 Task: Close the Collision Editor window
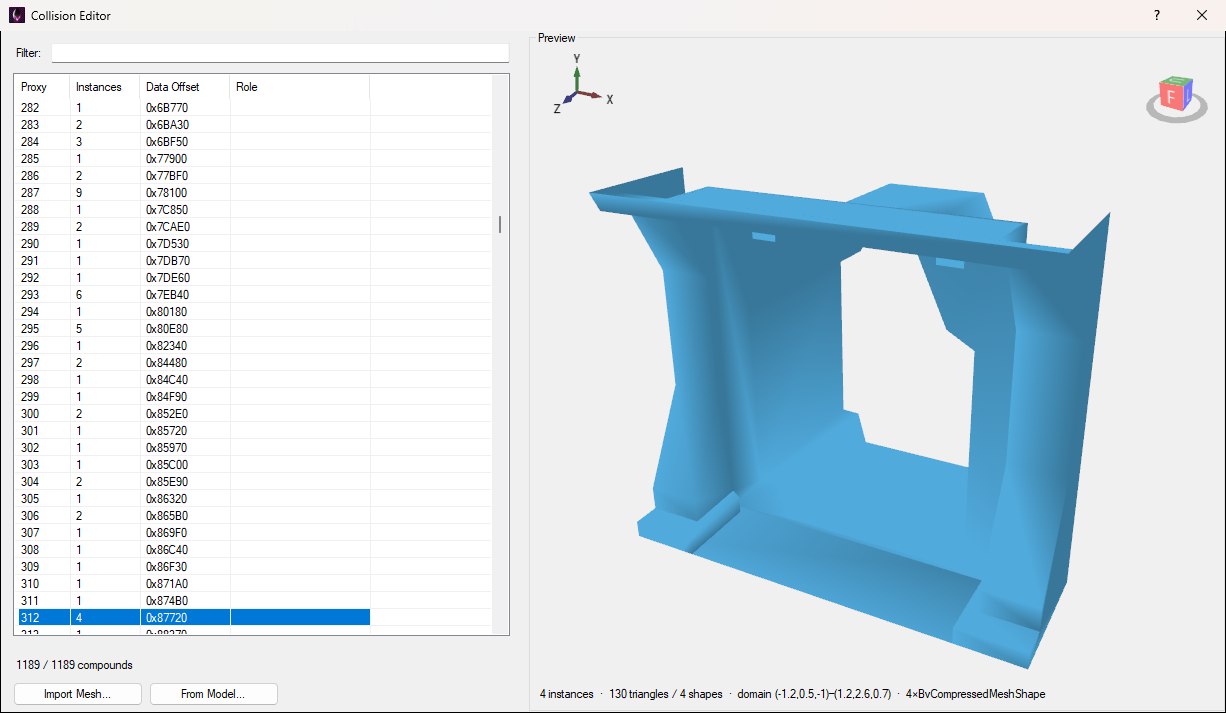(1202, 16)
